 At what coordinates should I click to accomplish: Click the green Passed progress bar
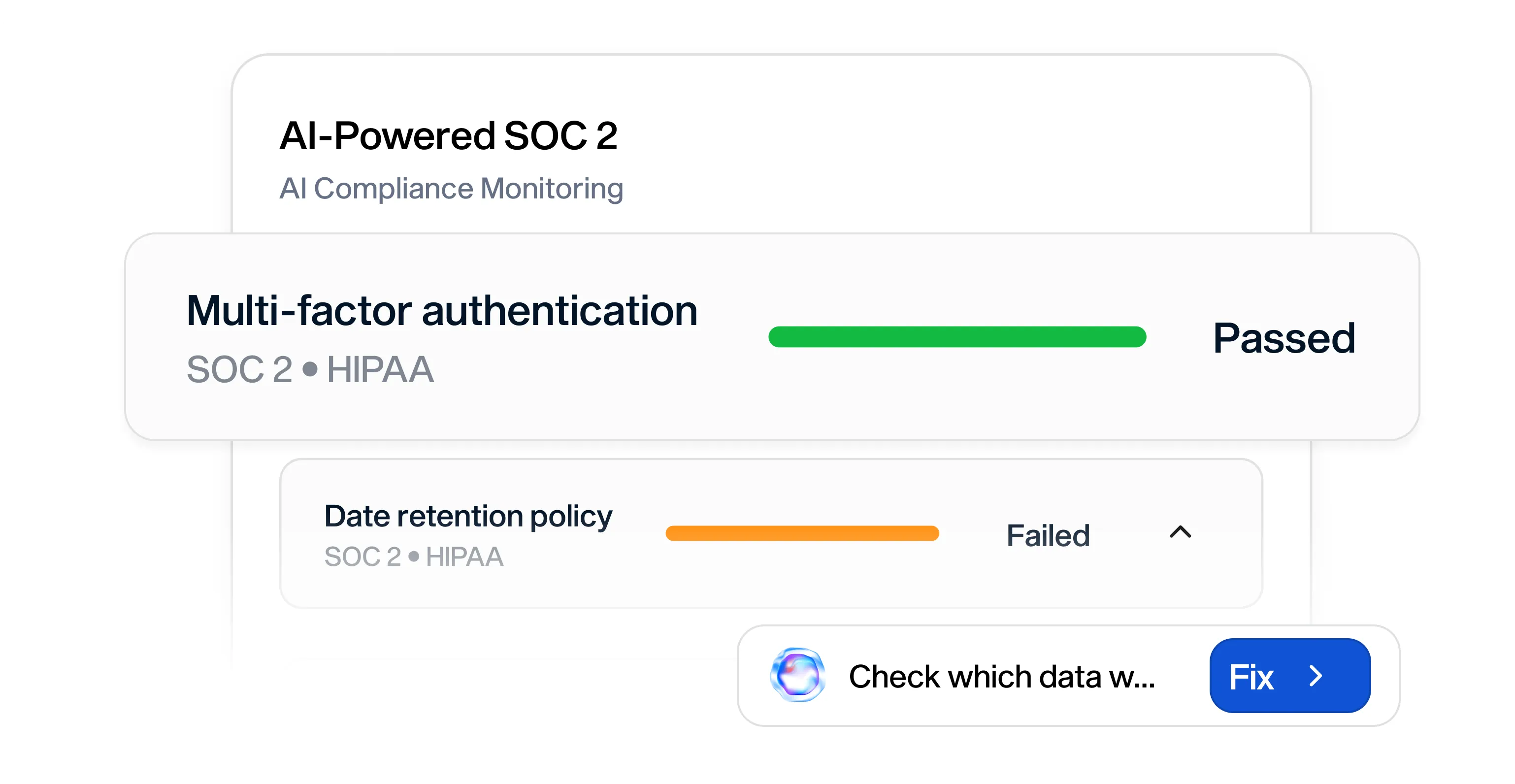point(957,336)
